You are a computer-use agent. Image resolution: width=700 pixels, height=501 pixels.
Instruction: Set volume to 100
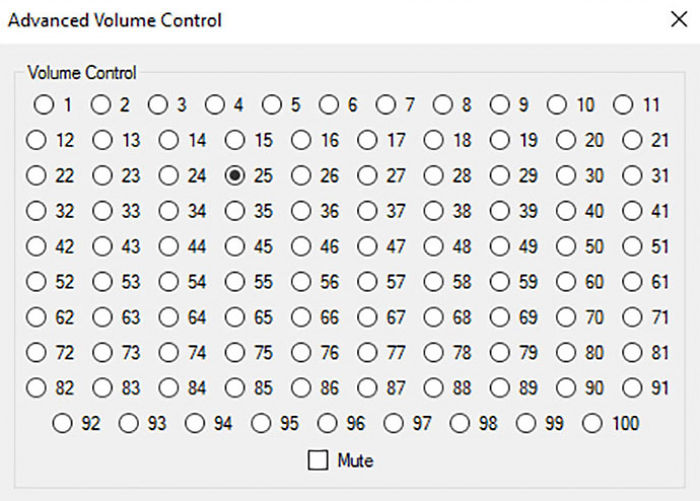[592, 423]
